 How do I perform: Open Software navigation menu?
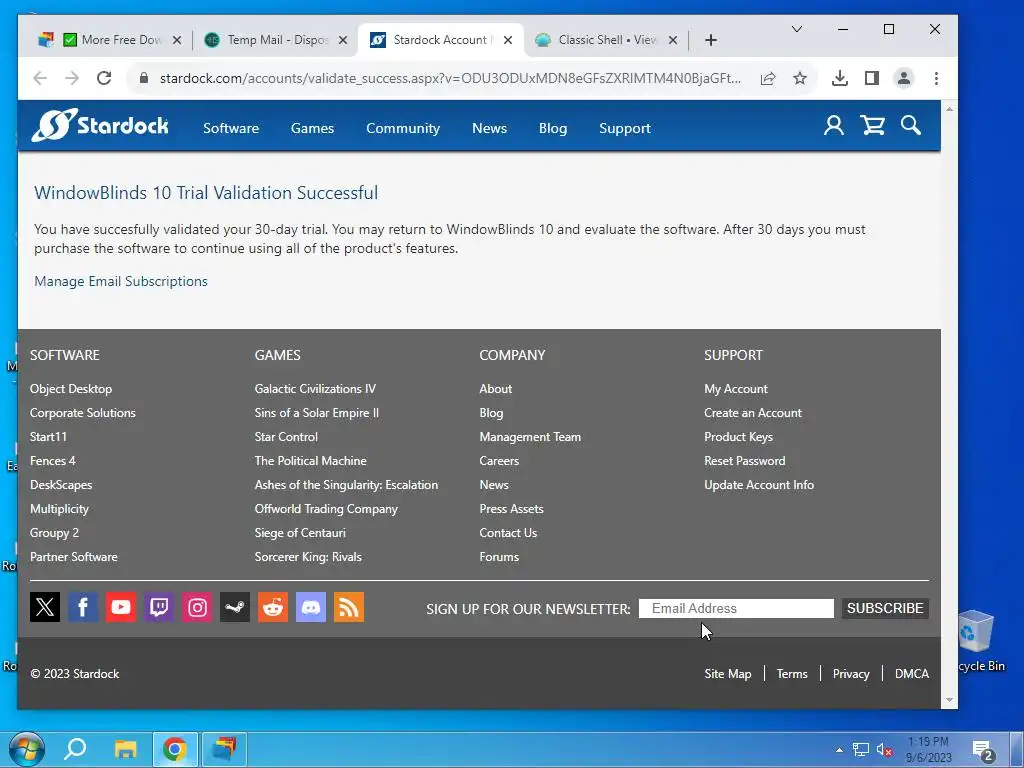point(231,128)
